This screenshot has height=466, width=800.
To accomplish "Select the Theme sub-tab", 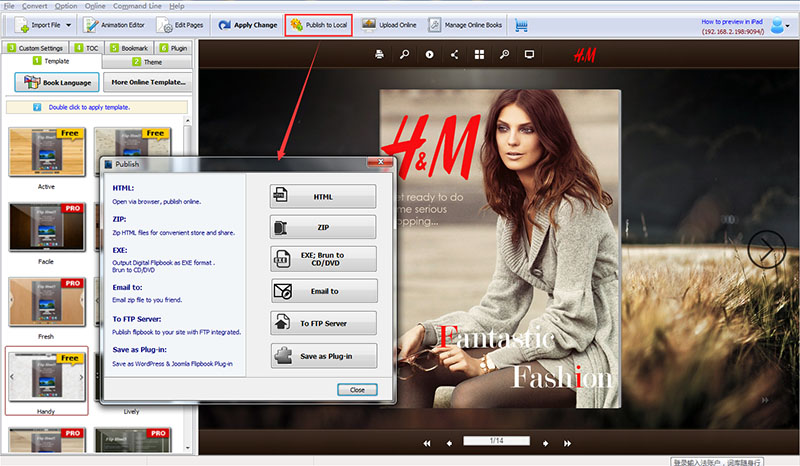I will click(147, 62).
